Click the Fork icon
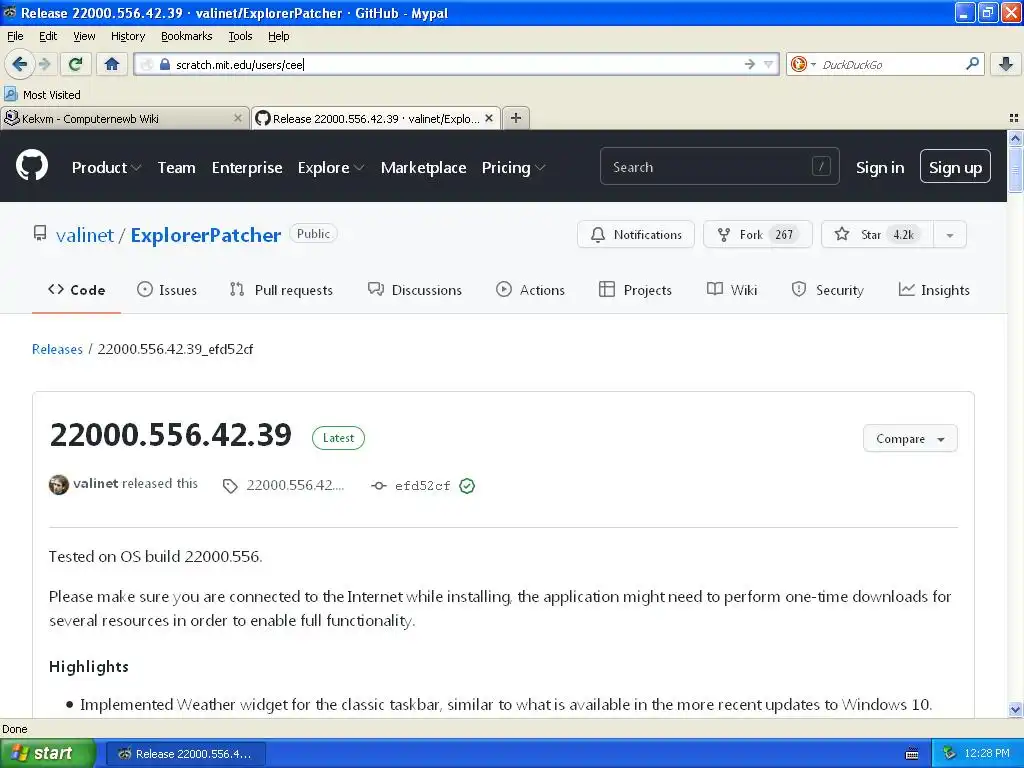1024x768 pixels. coord(724,234)
